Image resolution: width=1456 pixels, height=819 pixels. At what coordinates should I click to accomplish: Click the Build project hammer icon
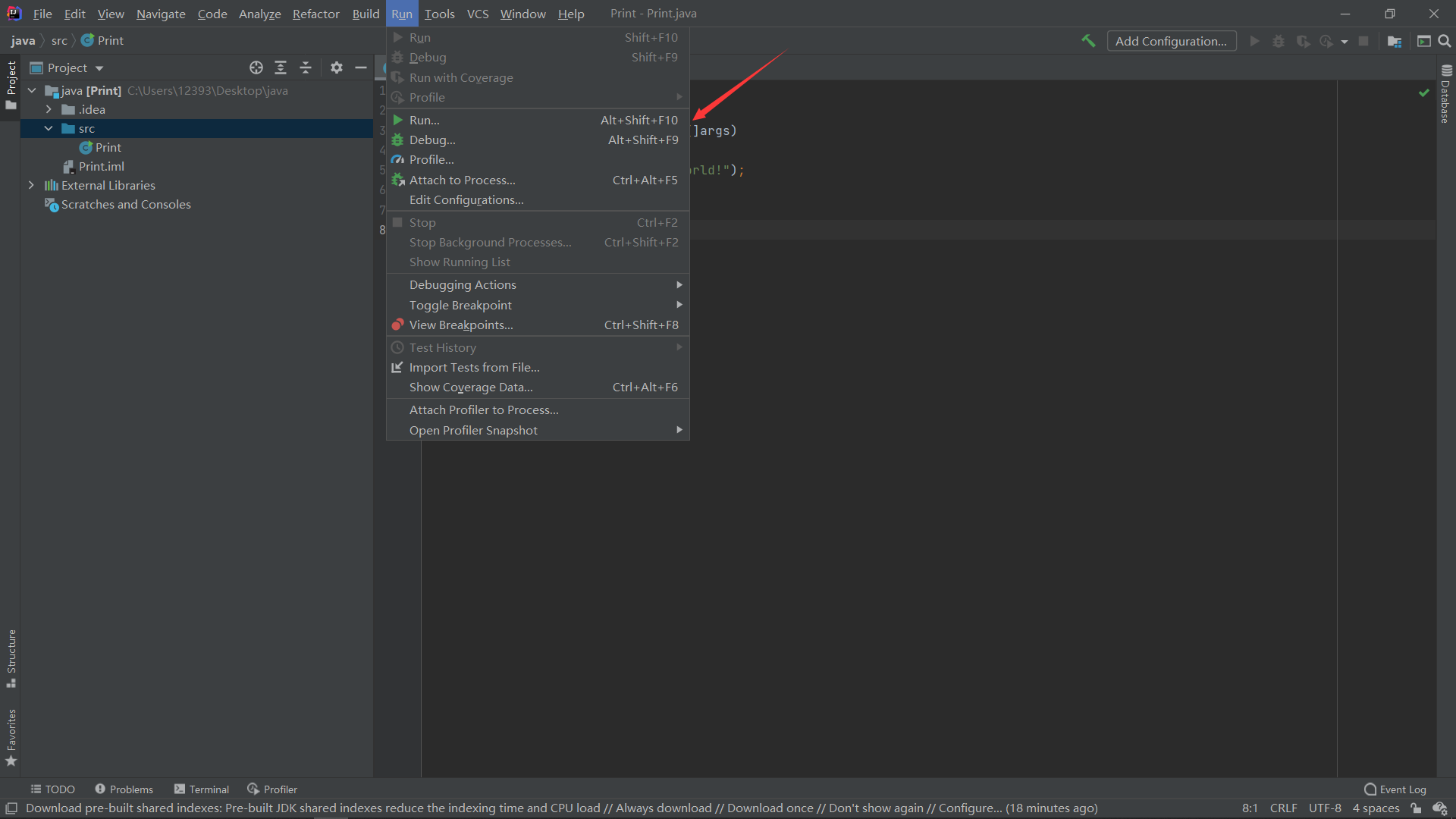(x=1088, y=41)
